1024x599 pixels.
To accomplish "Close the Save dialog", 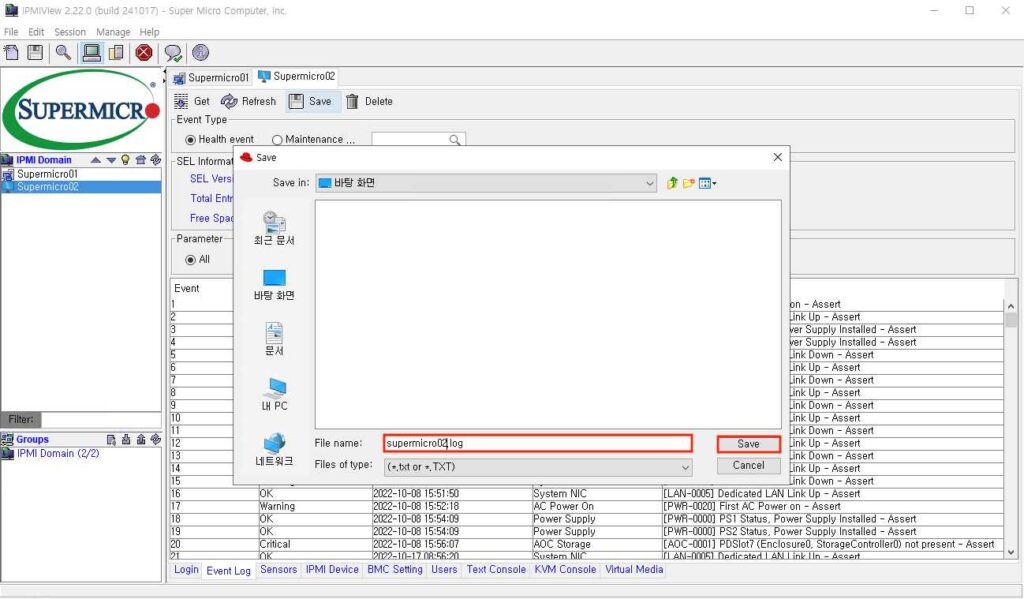I will tap(777, 157).
